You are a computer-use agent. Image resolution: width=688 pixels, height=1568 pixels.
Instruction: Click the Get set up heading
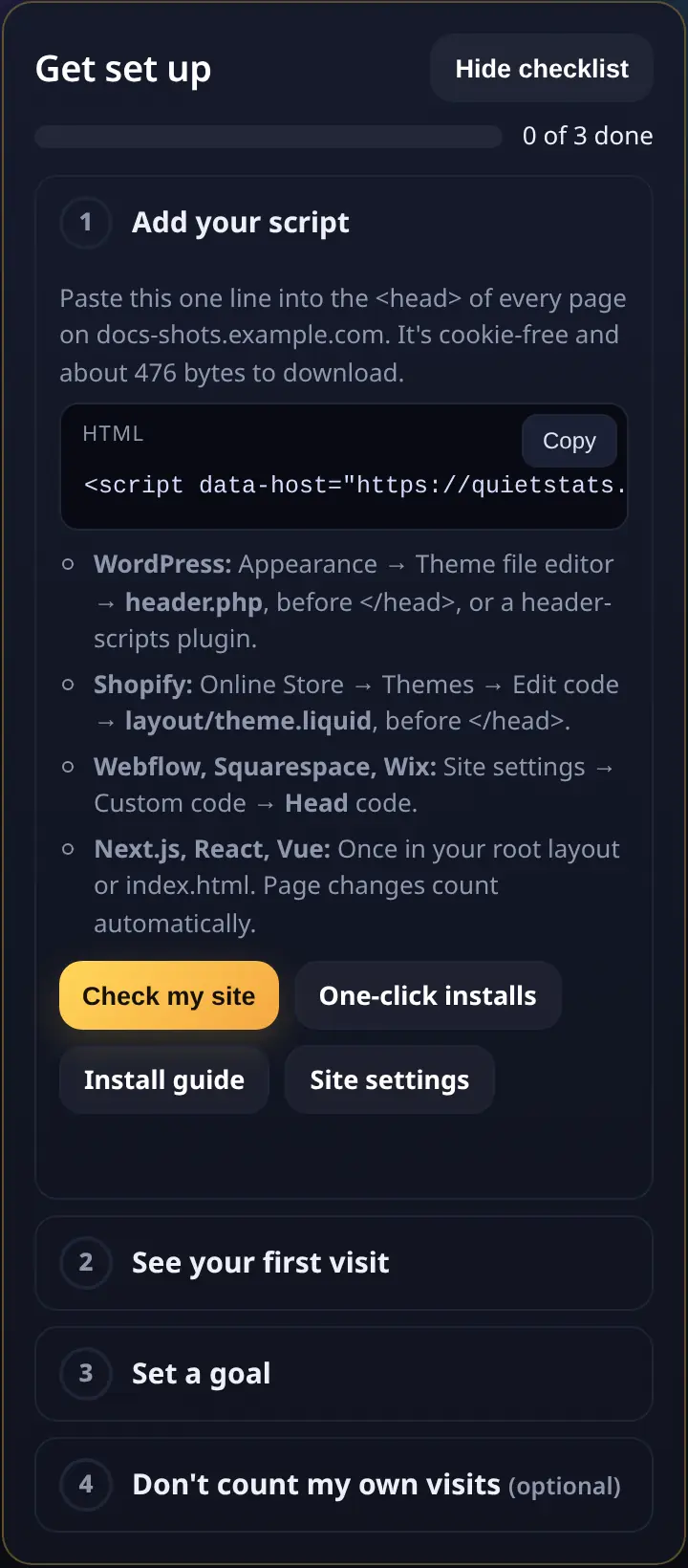(123, 69)
